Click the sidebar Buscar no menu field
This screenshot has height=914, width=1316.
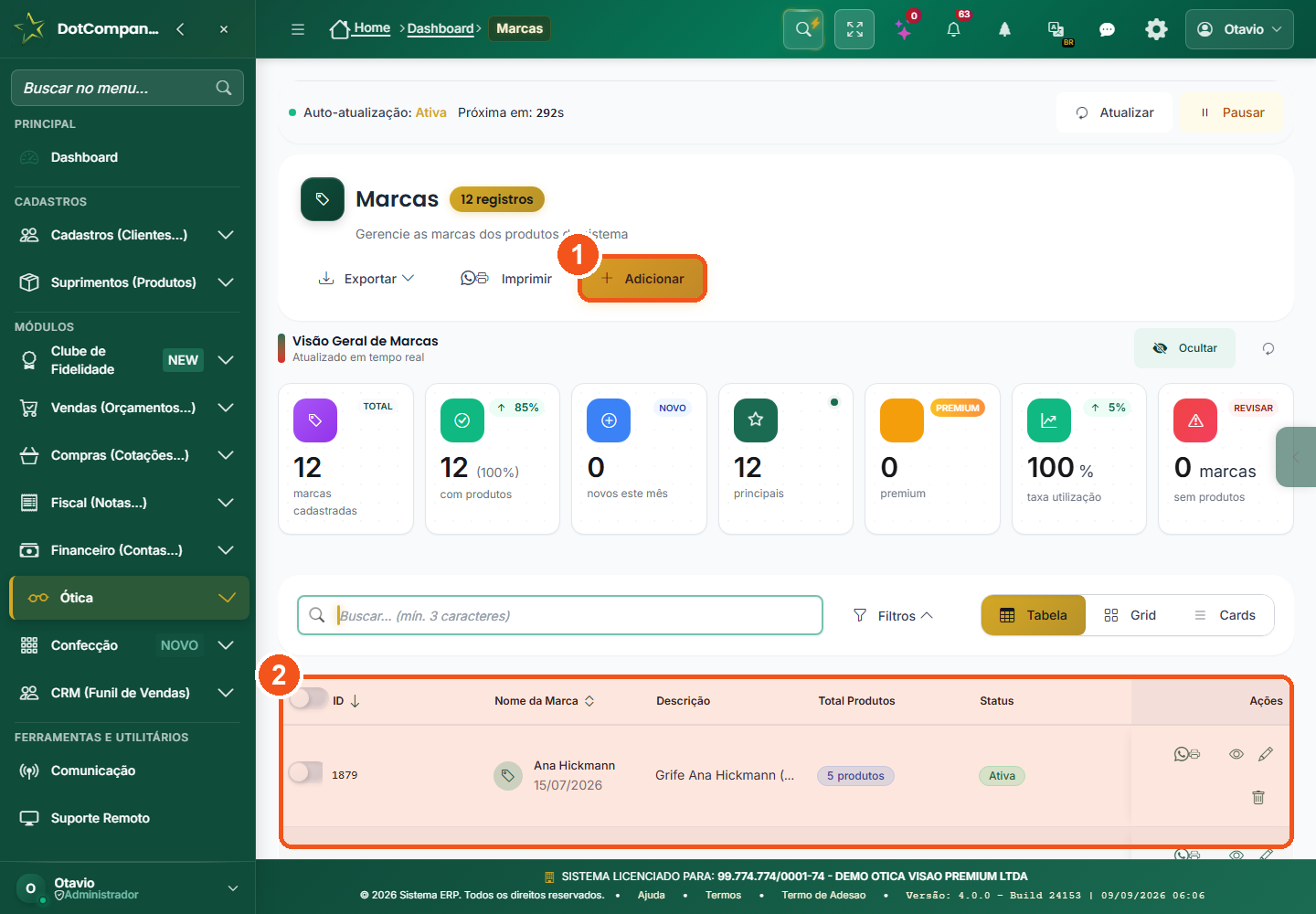click(127, 88)
